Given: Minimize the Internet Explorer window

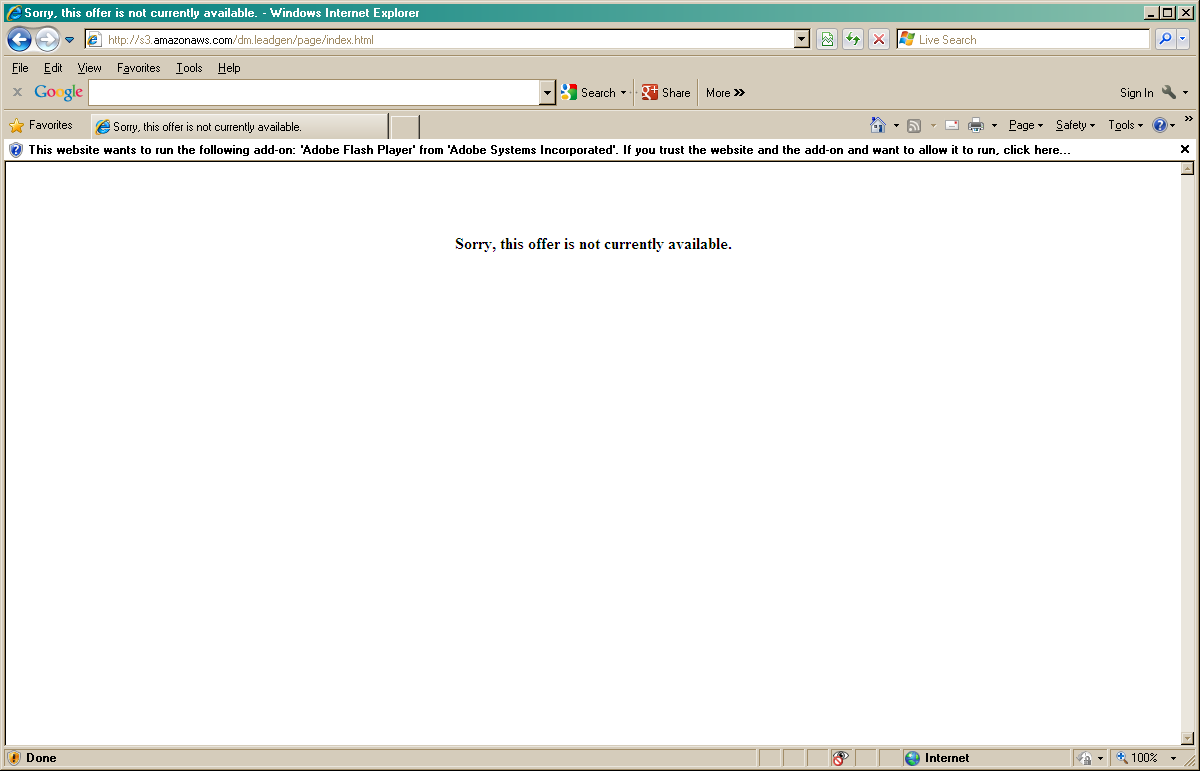Looking at the screenshot, I should click(1151, 13).
